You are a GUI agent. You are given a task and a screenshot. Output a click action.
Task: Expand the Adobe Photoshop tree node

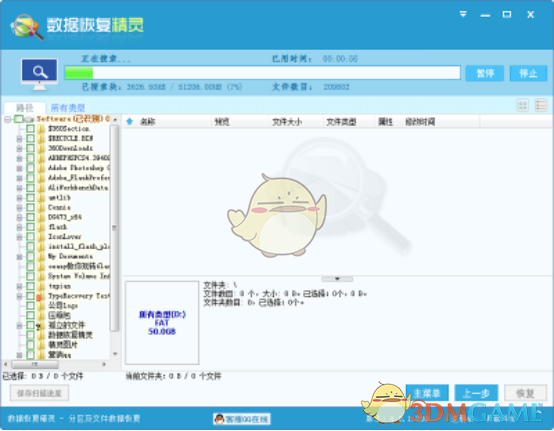19,168
